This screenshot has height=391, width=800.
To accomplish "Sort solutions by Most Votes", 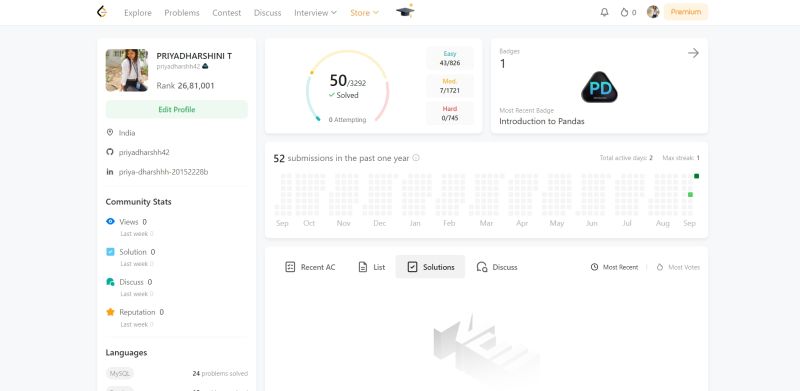I will click(678, 267).
